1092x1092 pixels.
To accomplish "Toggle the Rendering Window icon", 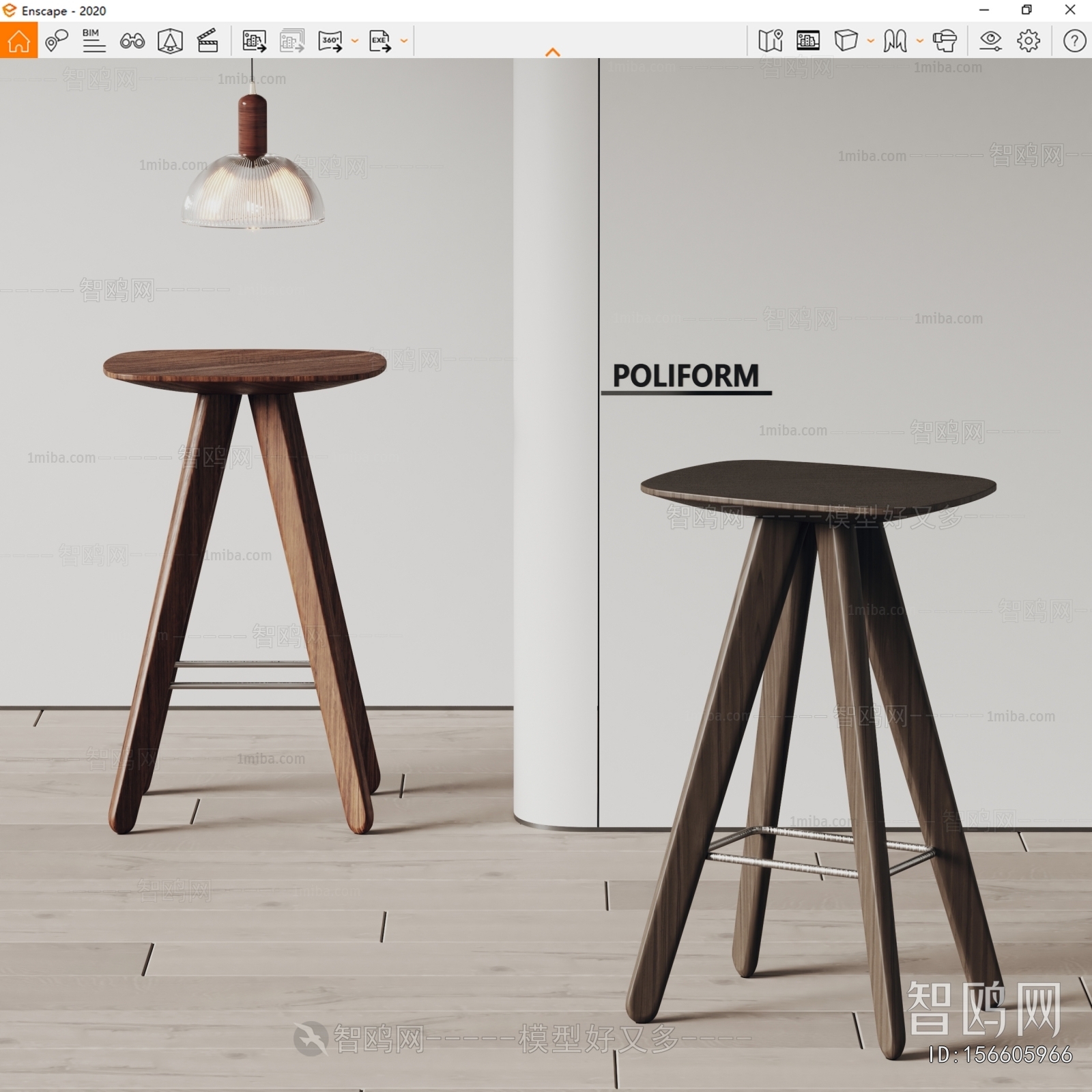I will point(808,41).
